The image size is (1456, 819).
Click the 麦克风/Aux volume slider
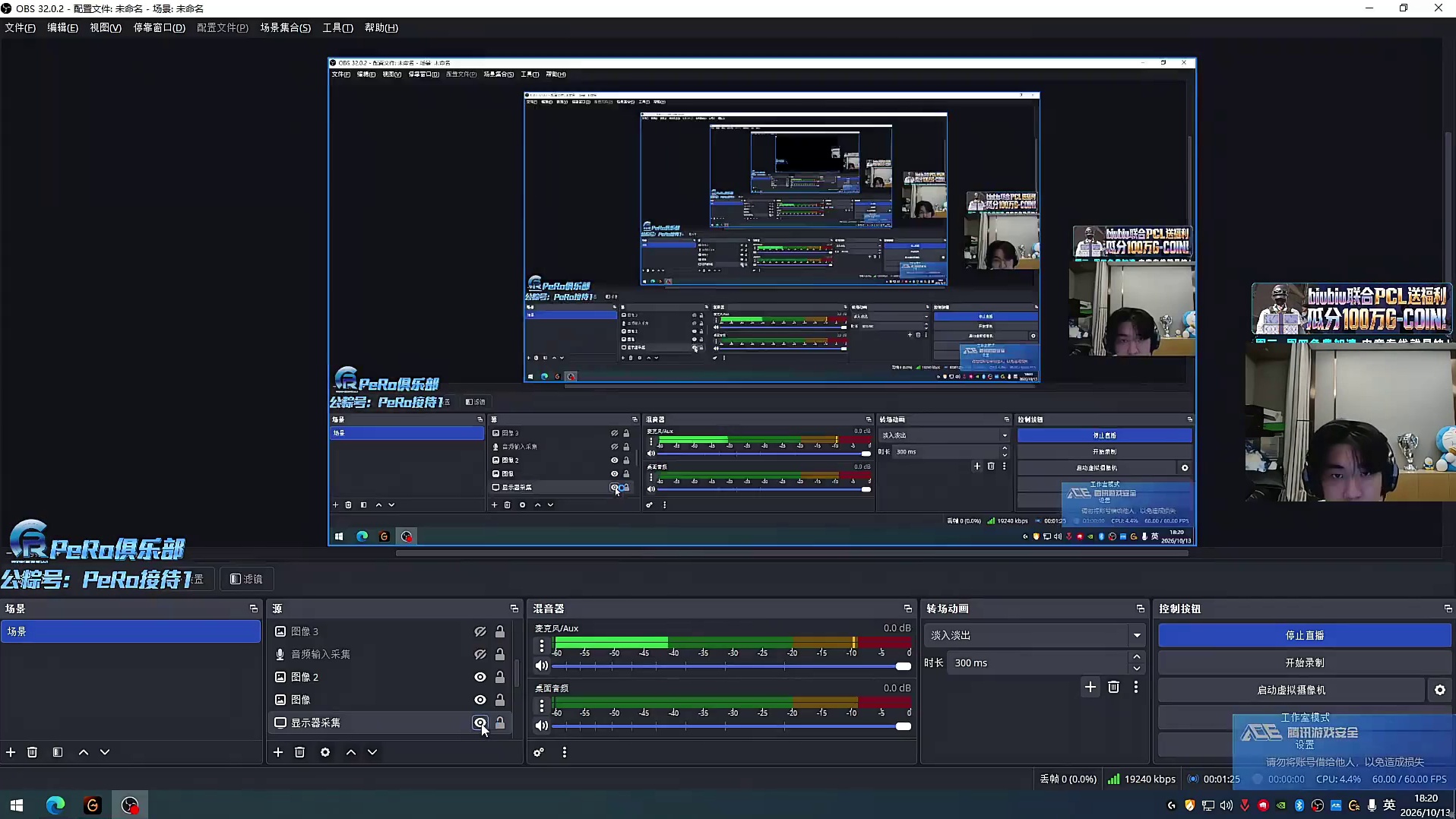coord(732,666)
